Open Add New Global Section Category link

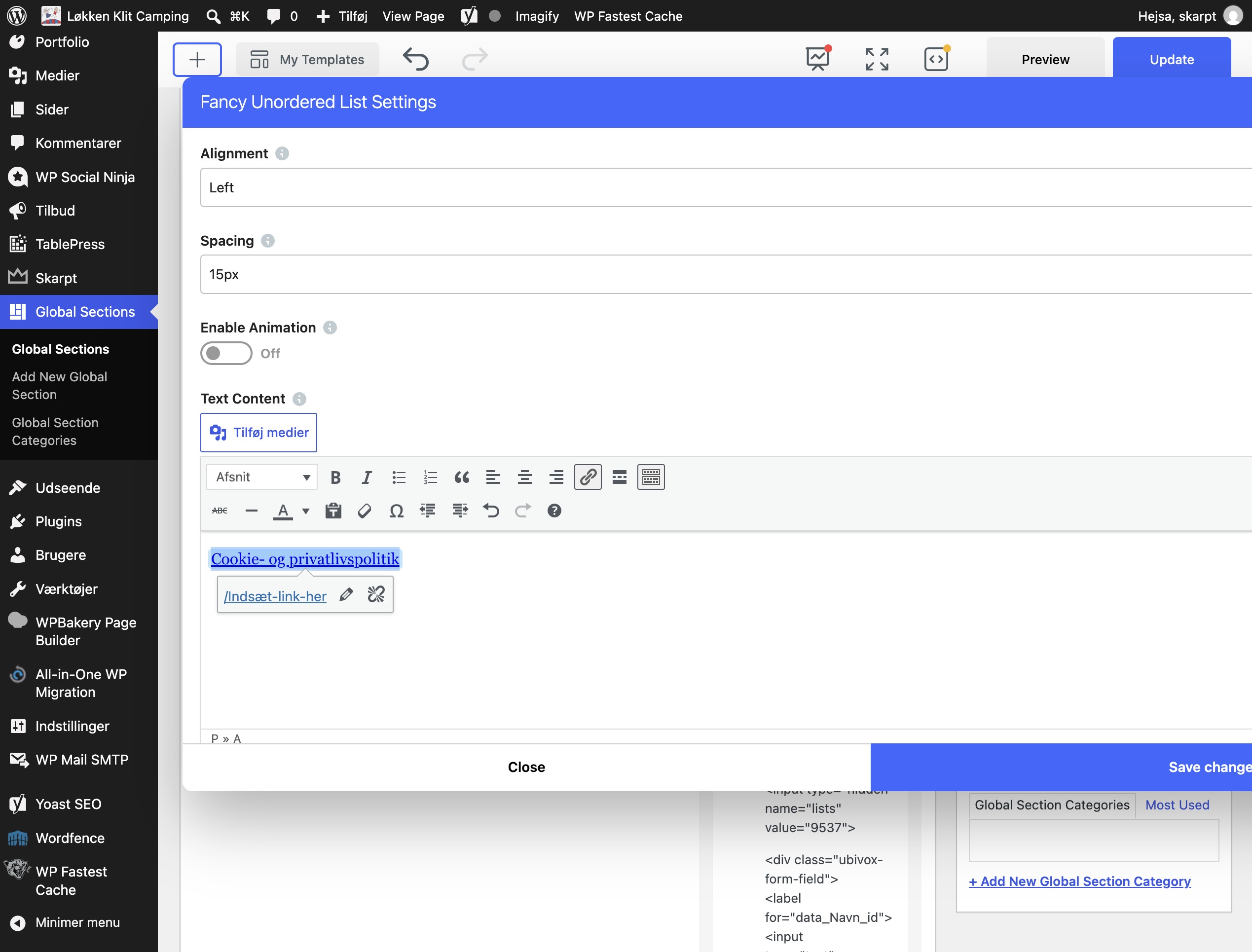1079,881
